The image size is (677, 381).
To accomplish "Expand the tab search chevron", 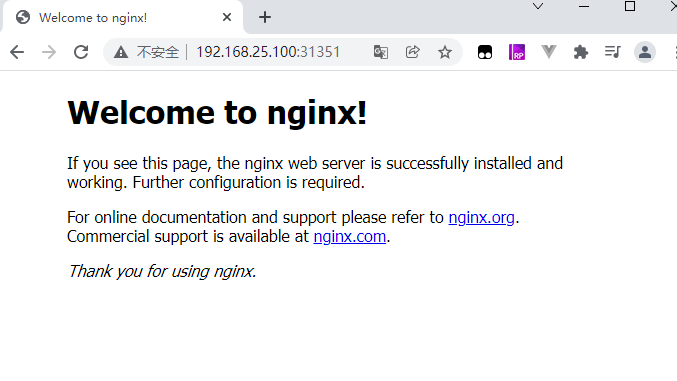I will [x=538, y=6].
